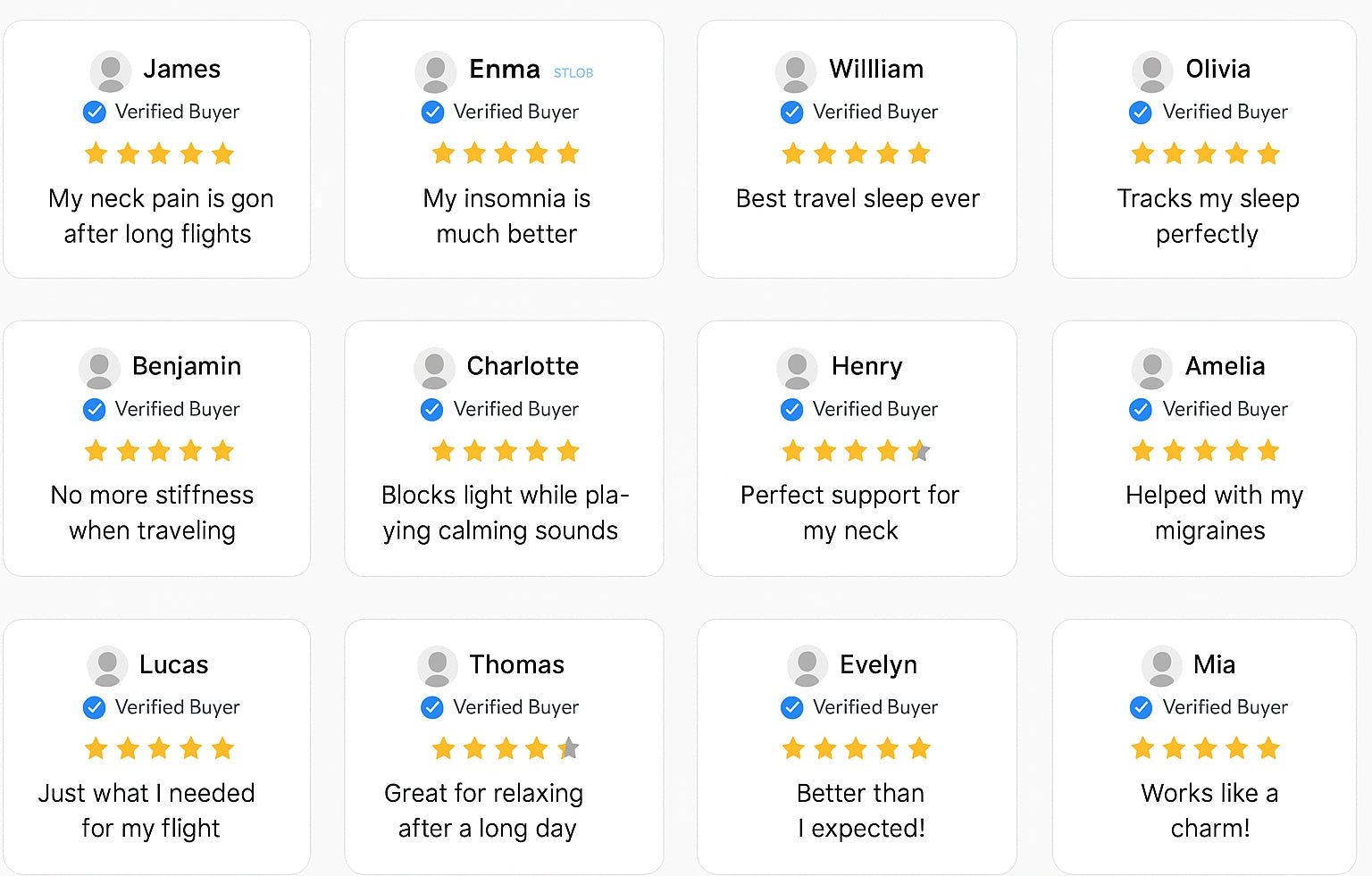Click James's profile avatar icon
Image resolution: width=1372 pixels, height=876 pixels.
(111, 71)
